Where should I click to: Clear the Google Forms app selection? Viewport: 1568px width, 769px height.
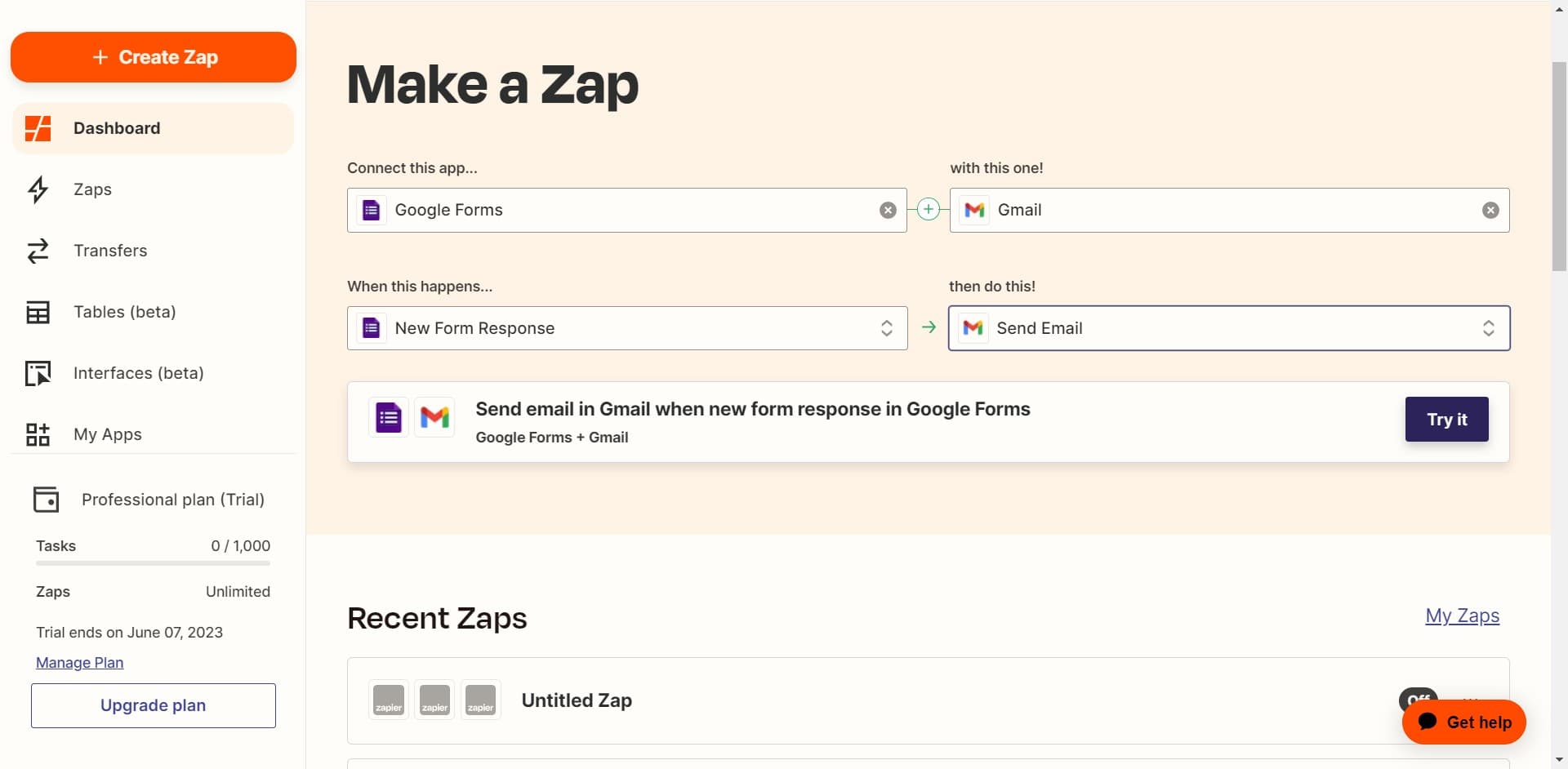[x=888, y=210]
